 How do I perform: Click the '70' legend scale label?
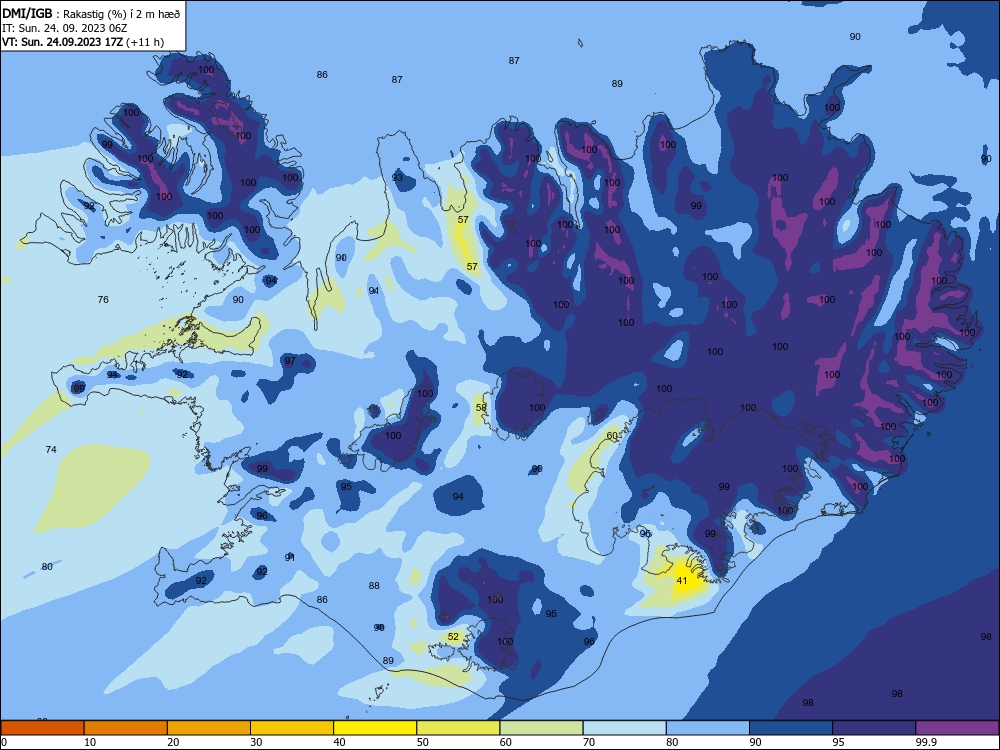click(589, 742)
